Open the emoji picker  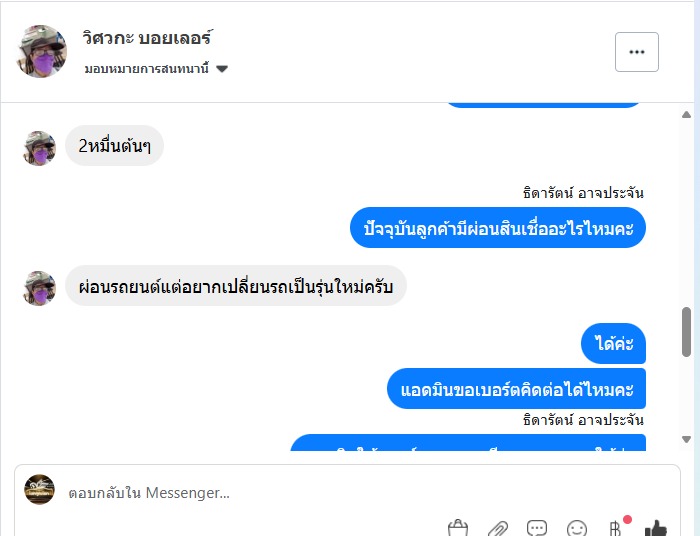pyautogui.click(x=577, y=527)
